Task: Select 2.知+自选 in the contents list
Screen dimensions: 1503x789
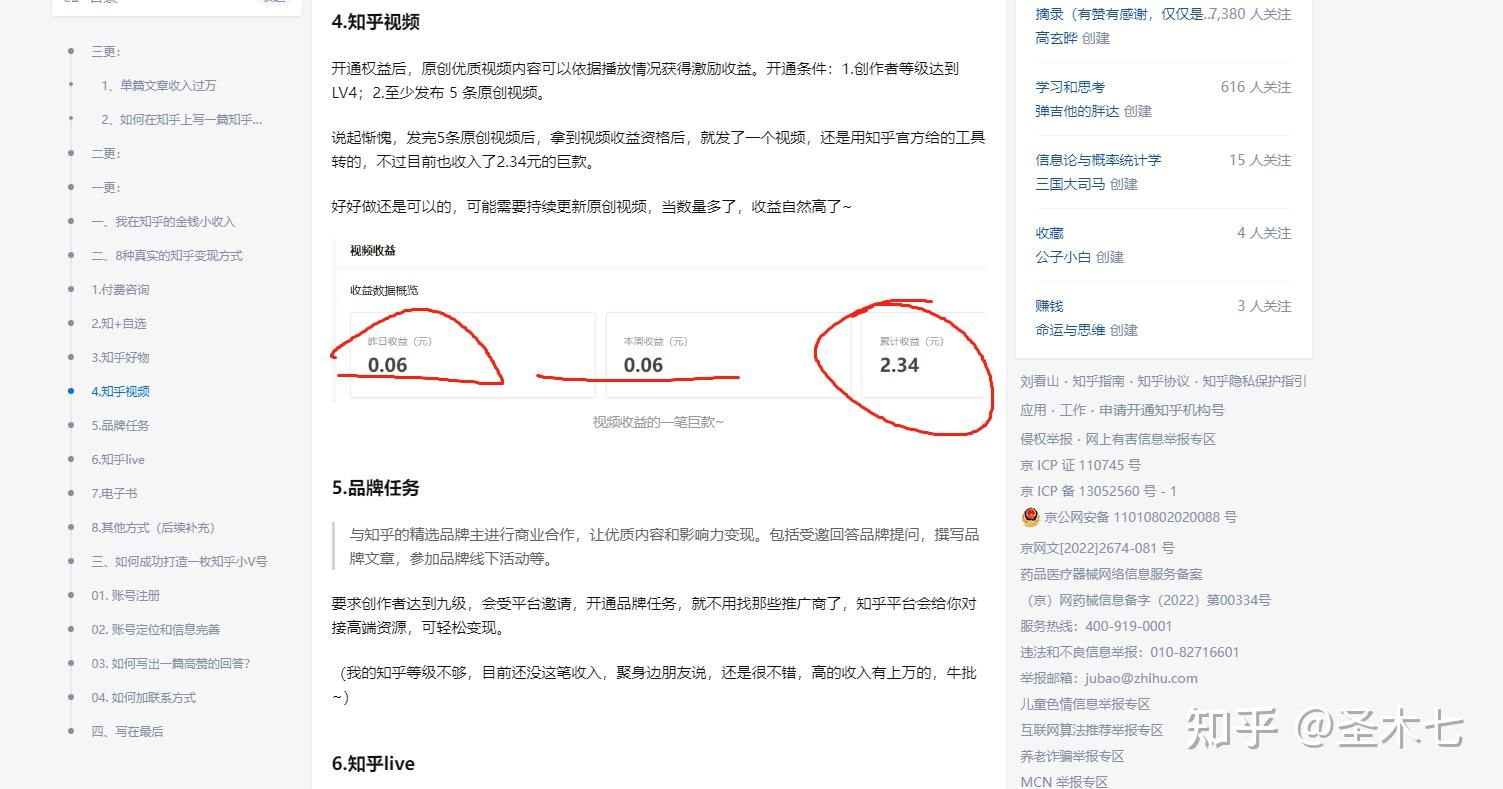Action: [x=119, y=323]
